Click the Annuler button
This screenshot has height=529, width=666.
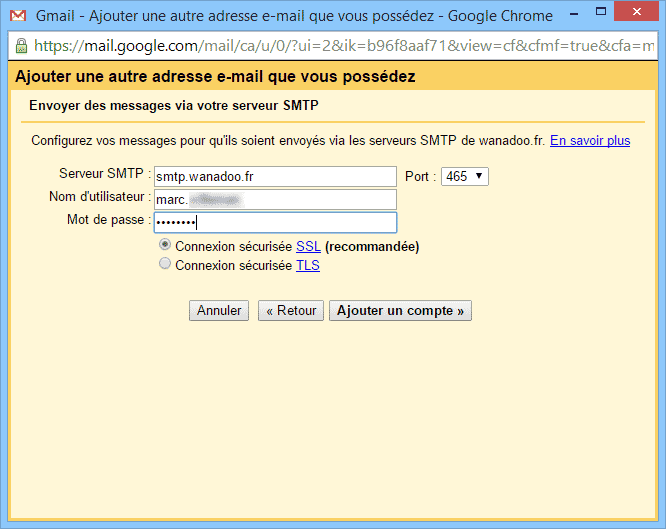[219, 311]
